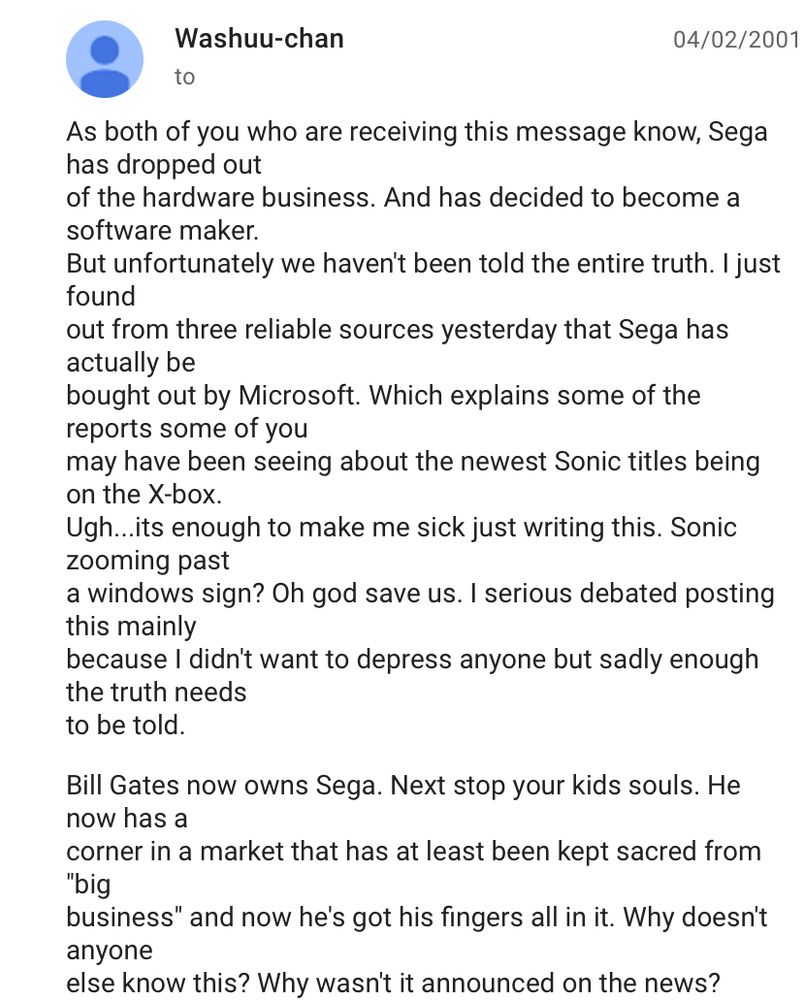Click the line "has dropped out"
The height and width of the screenshot is (1000, 803).
[x=164, y=165]
